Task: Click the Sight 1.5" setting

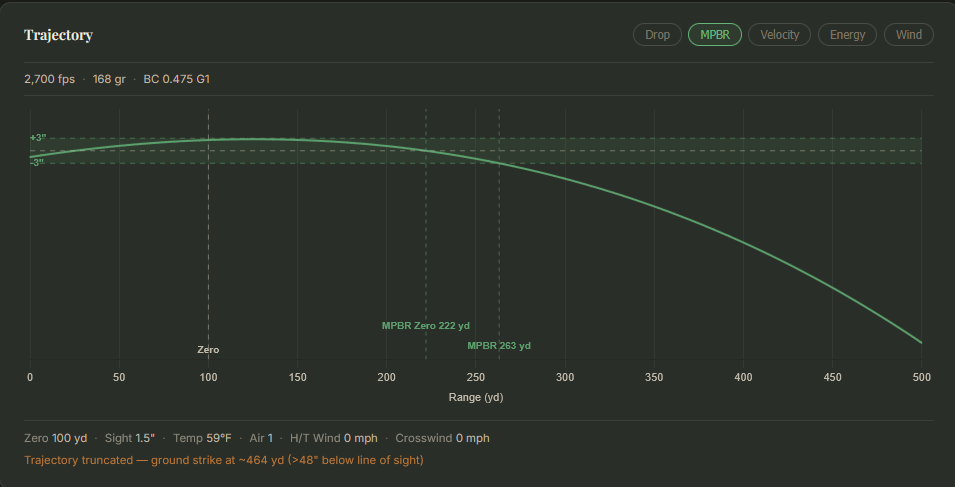Action: pos(130,438)
